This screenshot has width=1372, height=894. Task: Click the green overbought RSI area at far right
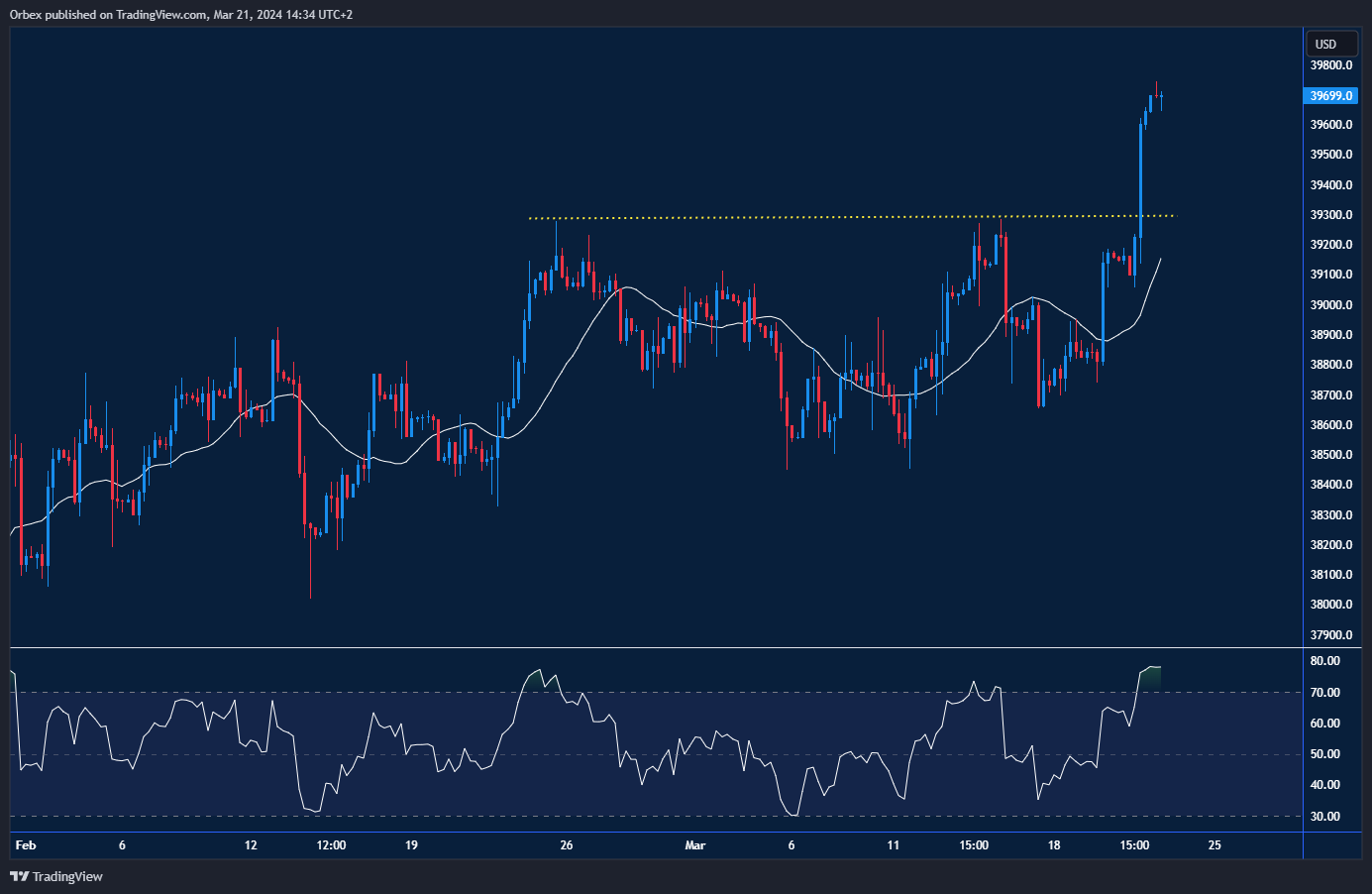(1150, 676)
